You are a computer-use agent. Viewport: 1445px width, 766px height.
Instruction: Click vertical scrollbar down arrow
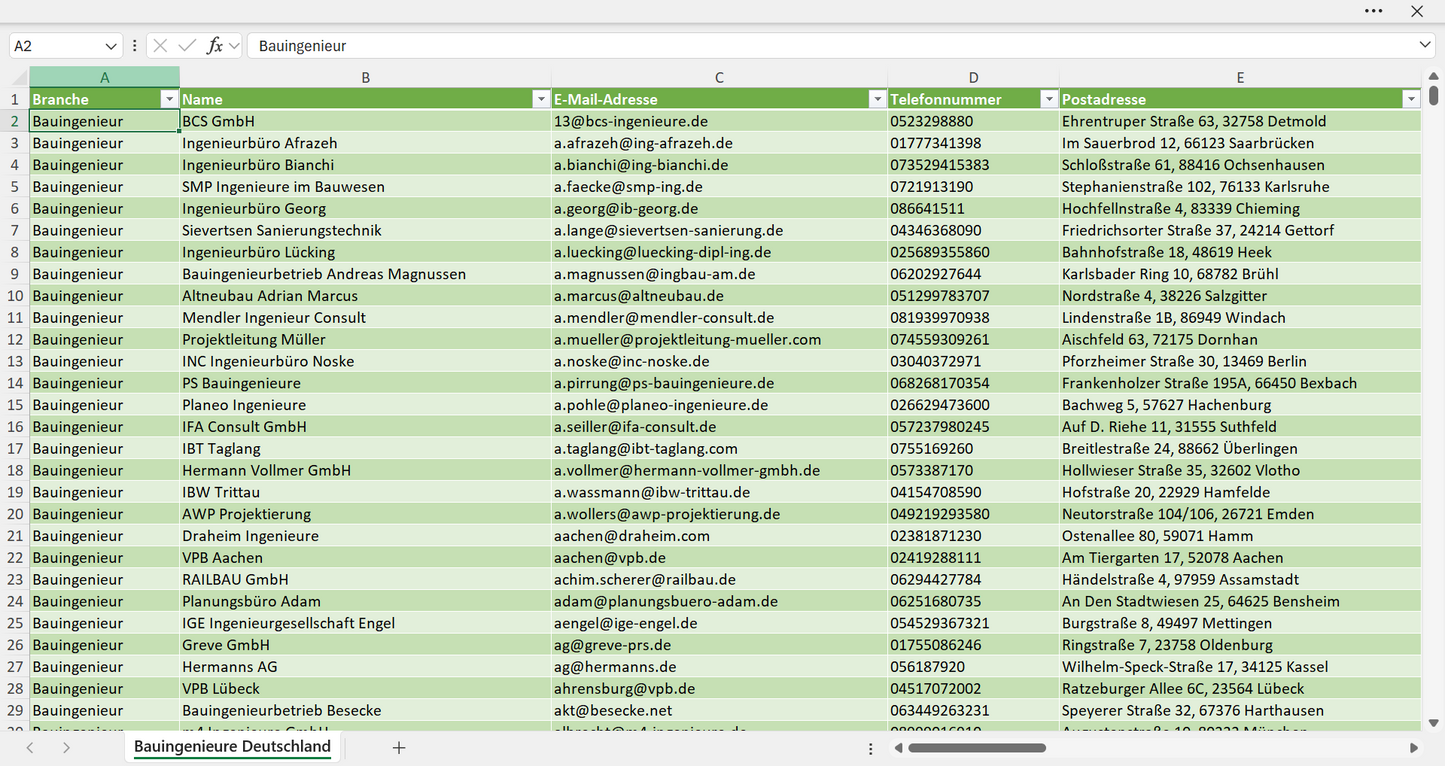point(1433,722)
